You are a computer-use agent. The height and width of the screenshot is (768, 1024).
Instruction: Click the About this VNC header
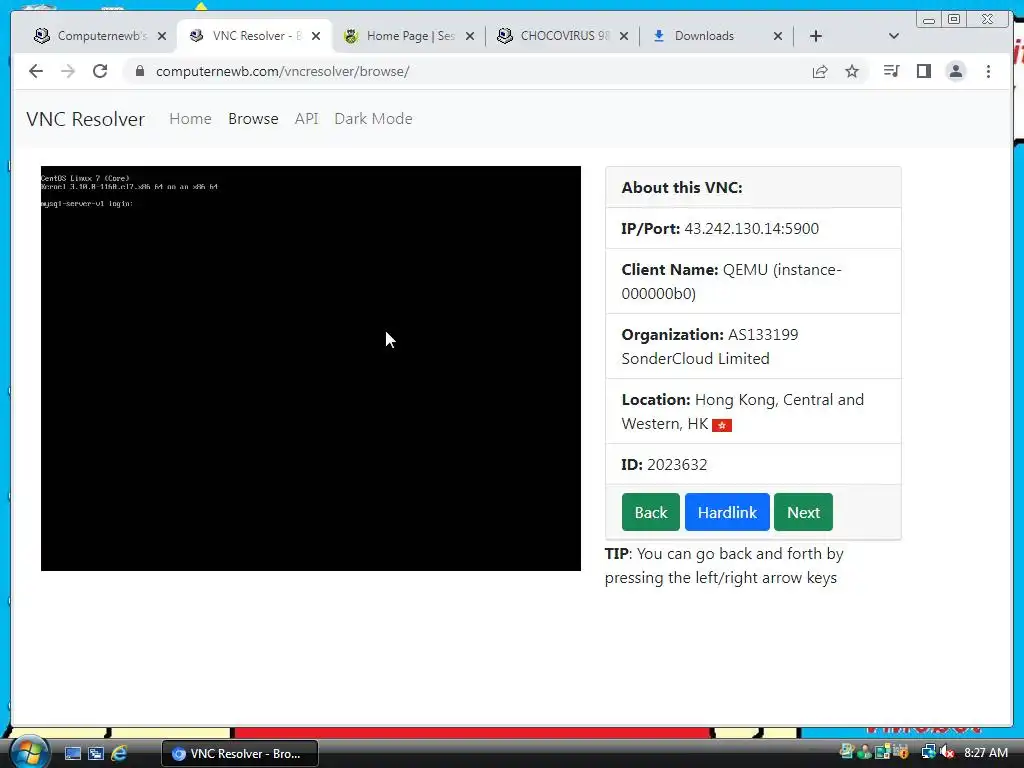click(x=682, y=187)
